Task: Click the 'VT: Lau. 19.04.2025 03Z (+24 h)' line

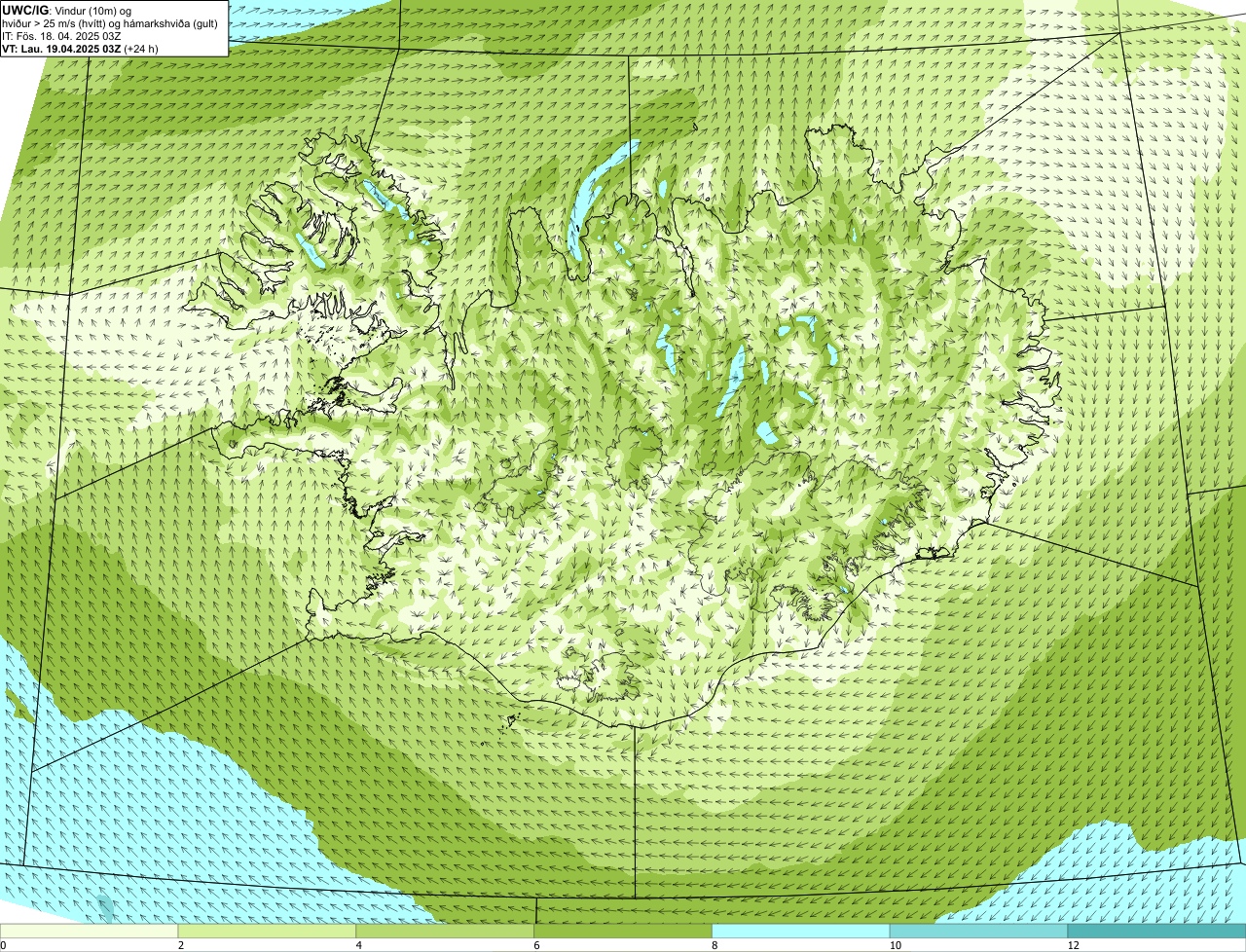Action: [x=80, y=49]
